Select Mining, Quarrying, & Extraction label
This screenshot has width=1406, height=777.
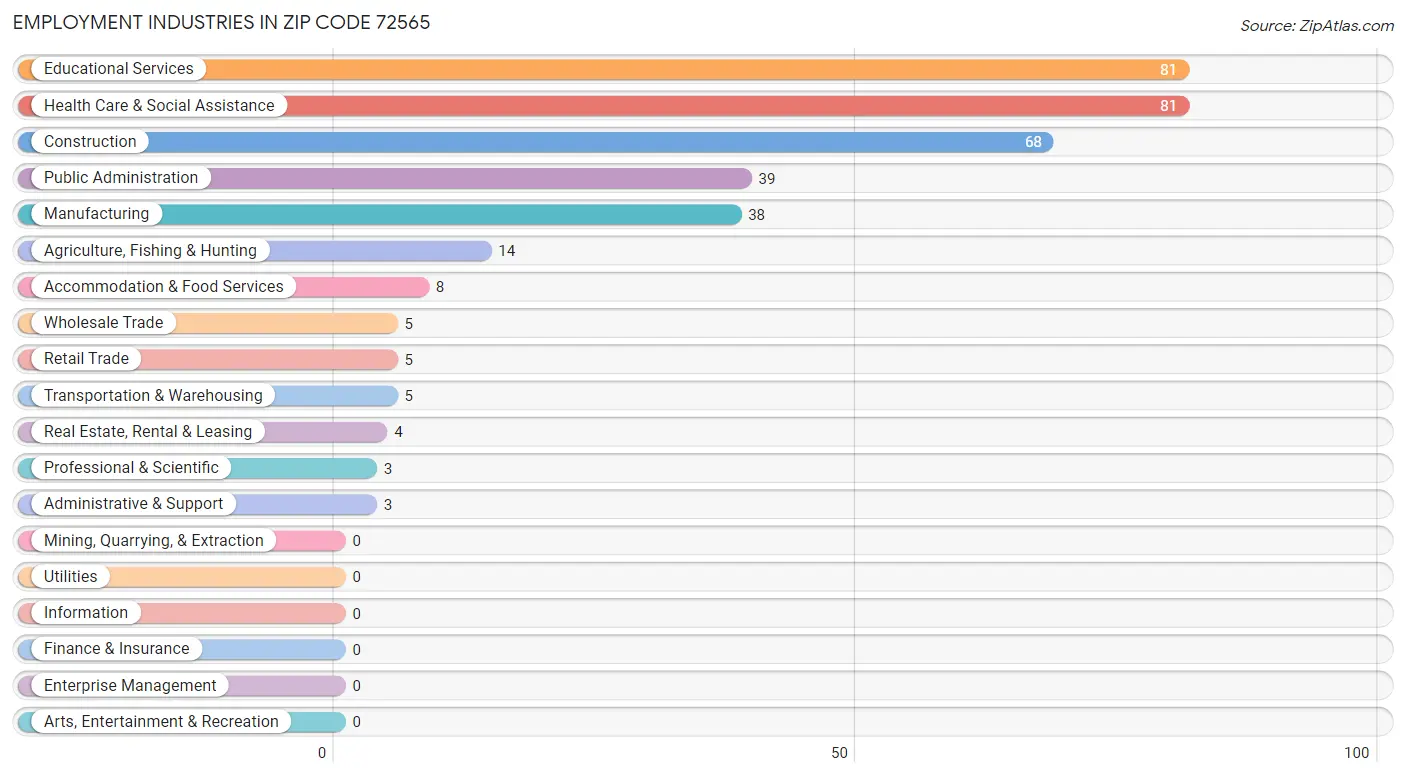[x=154, y=540]
